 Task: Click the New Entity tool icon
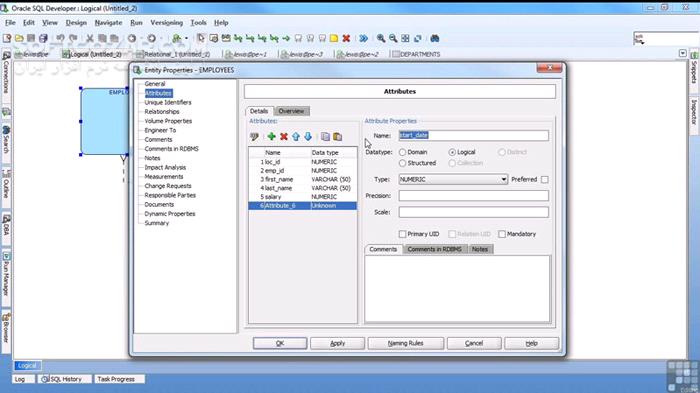point(213,38)
